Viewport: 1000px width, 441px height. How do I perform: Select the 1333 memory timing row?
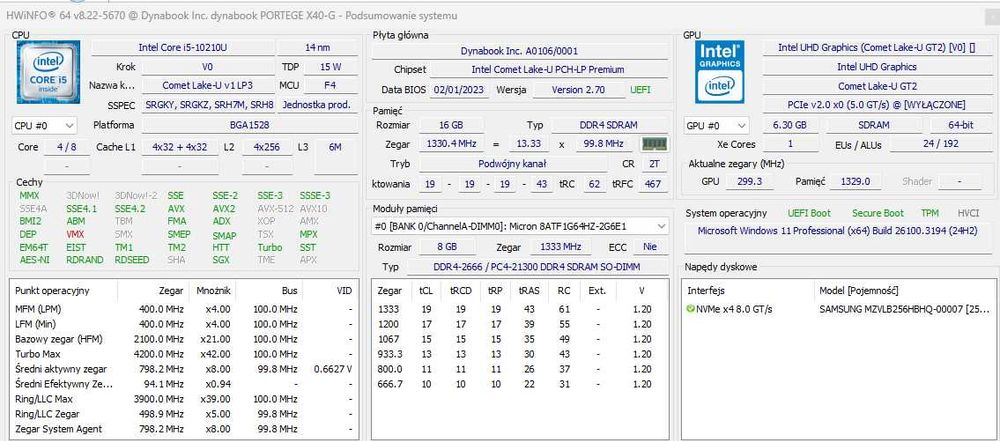[x=520, y=309]
